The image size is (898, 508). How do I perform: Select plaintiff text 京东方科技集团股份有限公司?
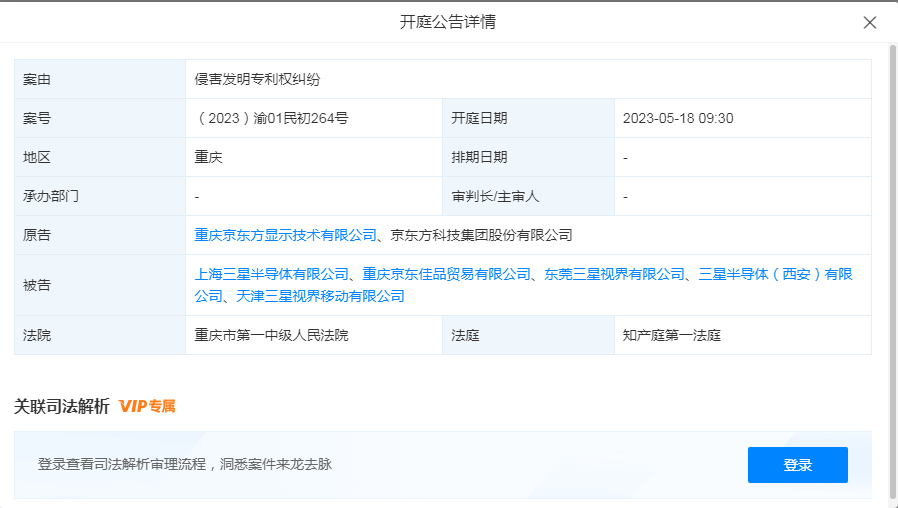coord(481,235)
